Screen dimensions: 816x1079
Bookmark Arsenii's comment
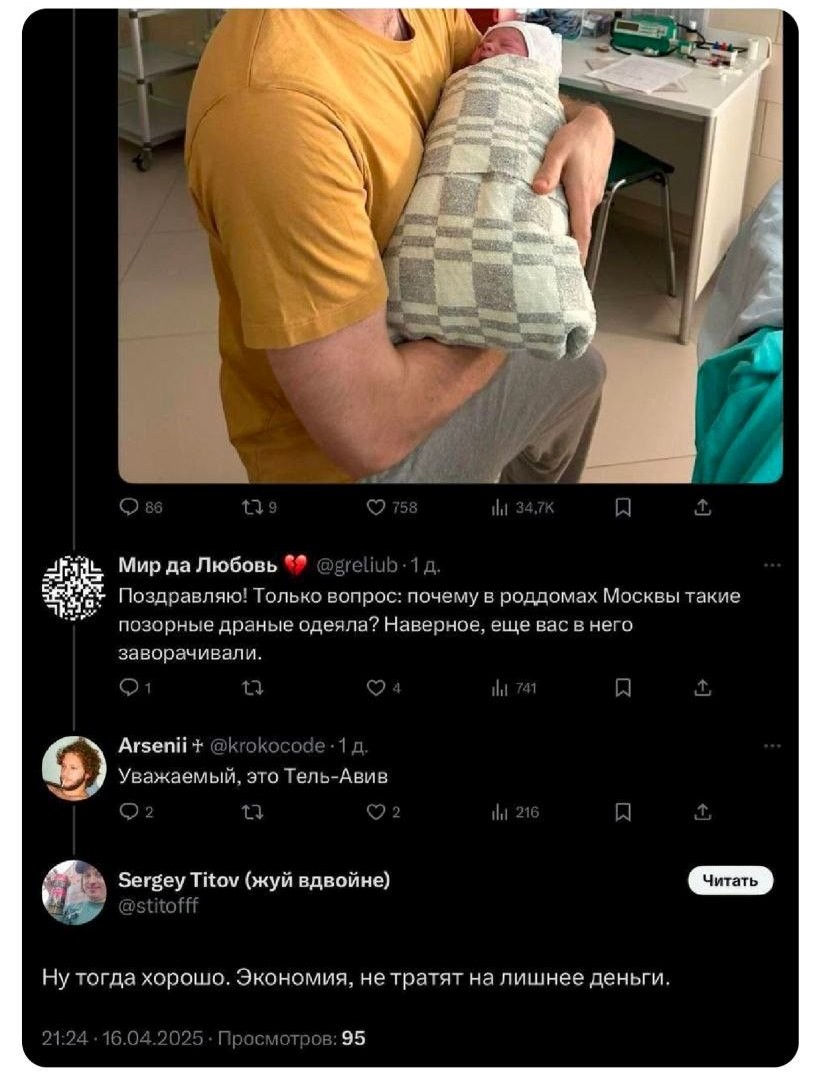pos(621,813)
